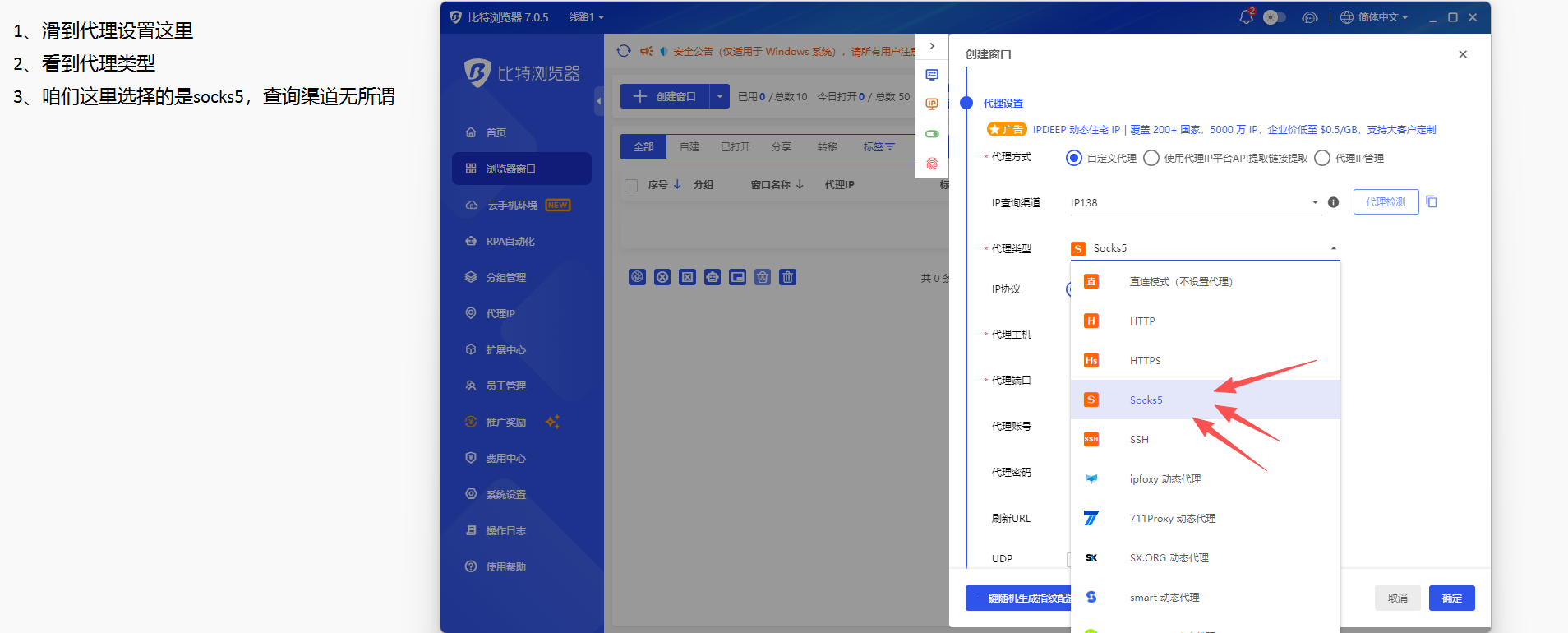
Task: Click the delete trash can icon
Action: tap(788, 277)
